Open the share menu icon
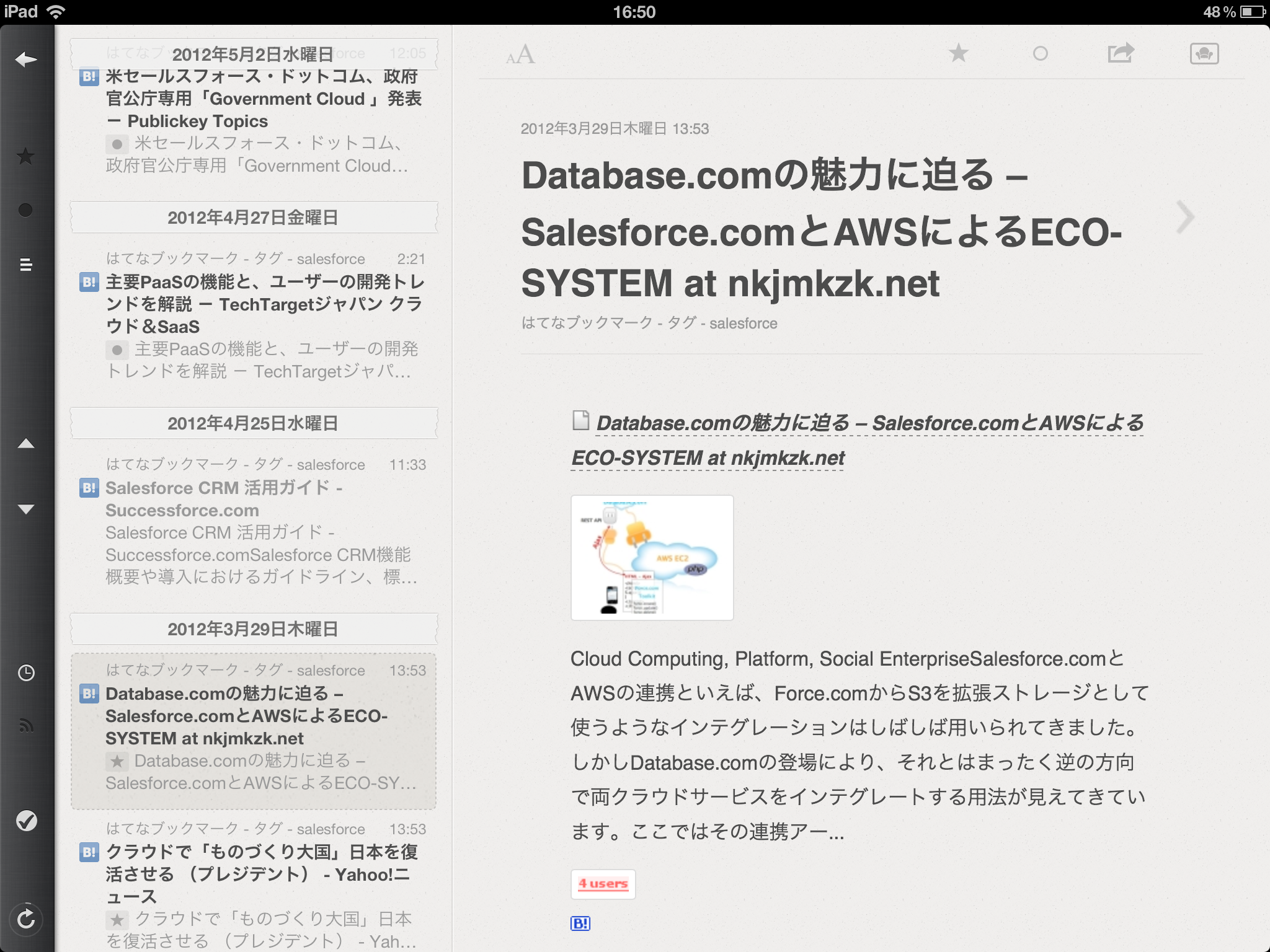Viewport: 1270px width, 952px height. coord(1121,53)
